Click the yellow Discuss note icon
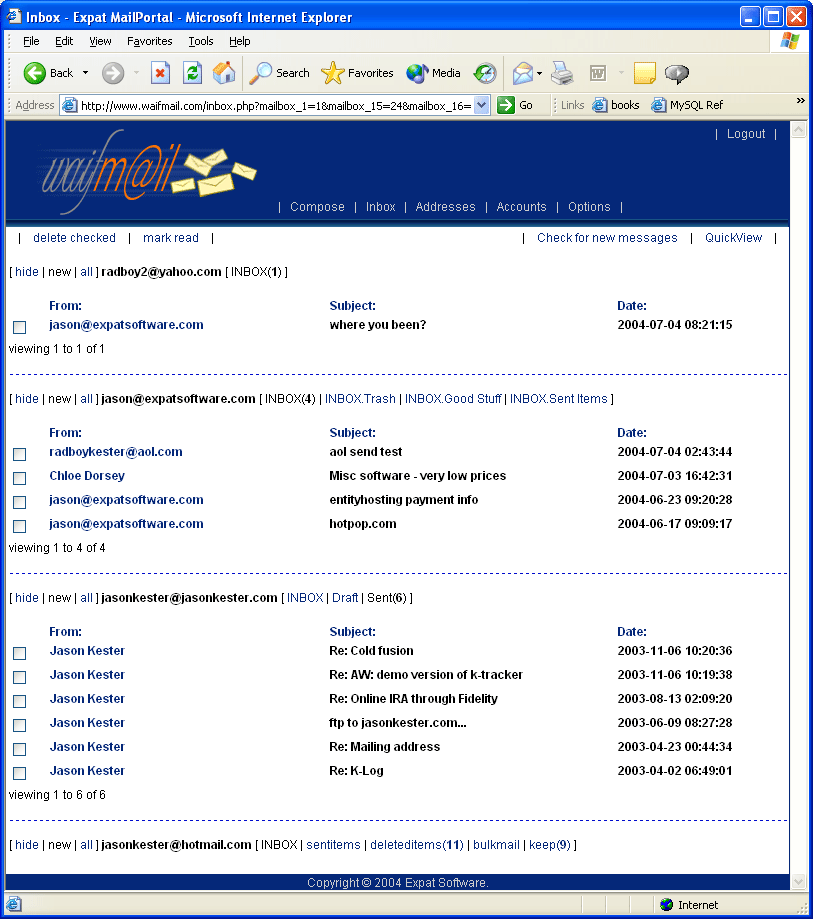The image size is (813, 919). tap(644, 73)
